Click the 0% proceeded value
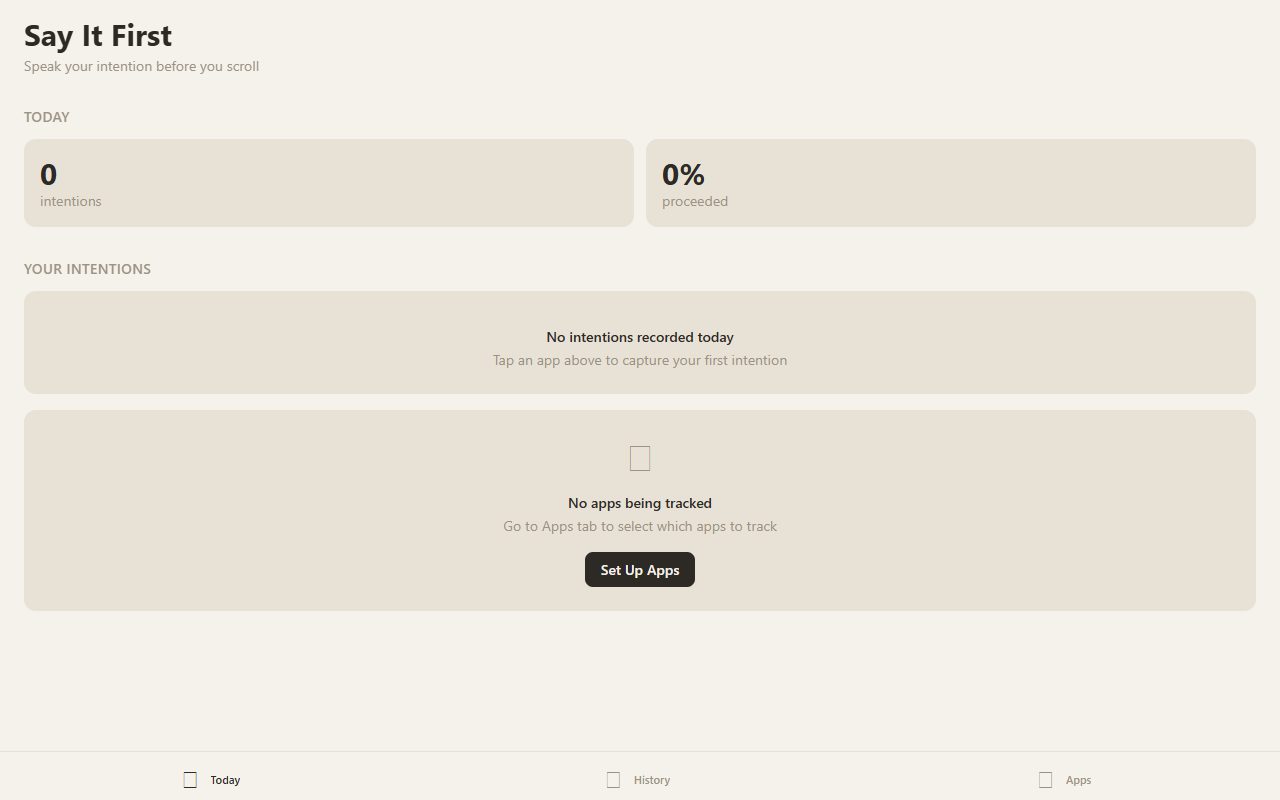 [x=683, y=175]
